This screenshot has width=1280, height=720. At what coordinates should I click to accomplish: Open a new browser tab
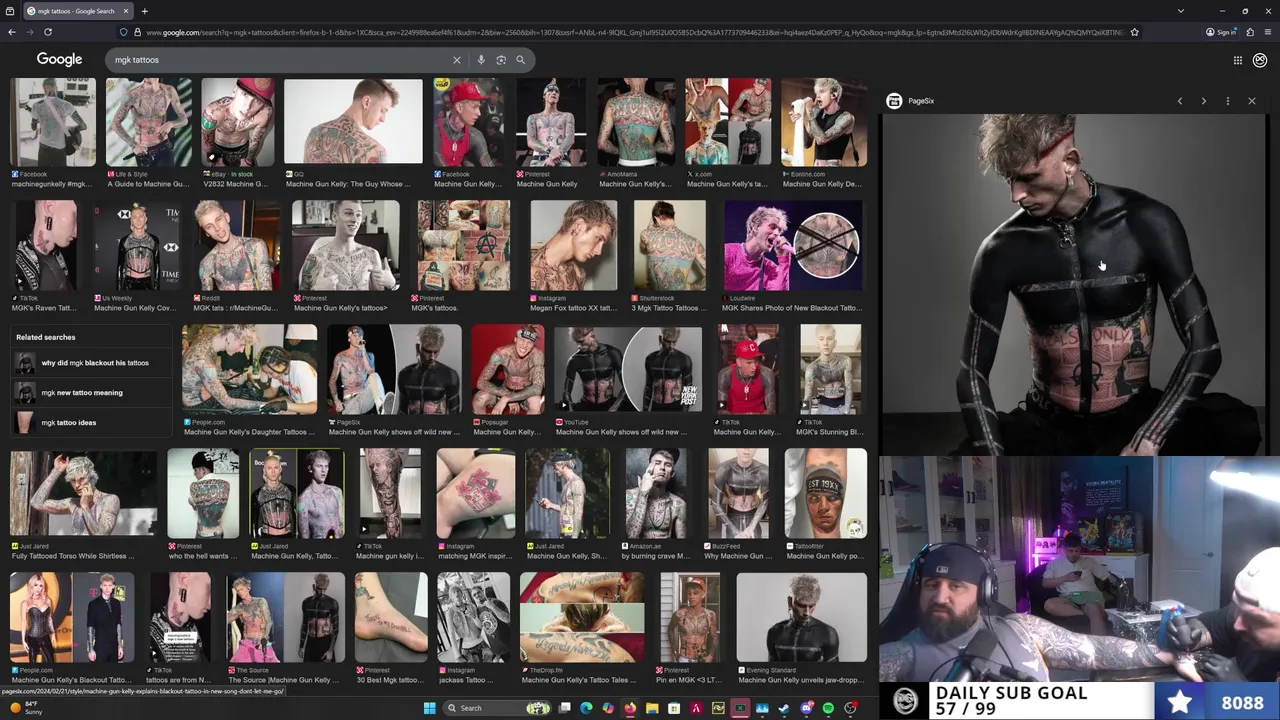point(144,11)
